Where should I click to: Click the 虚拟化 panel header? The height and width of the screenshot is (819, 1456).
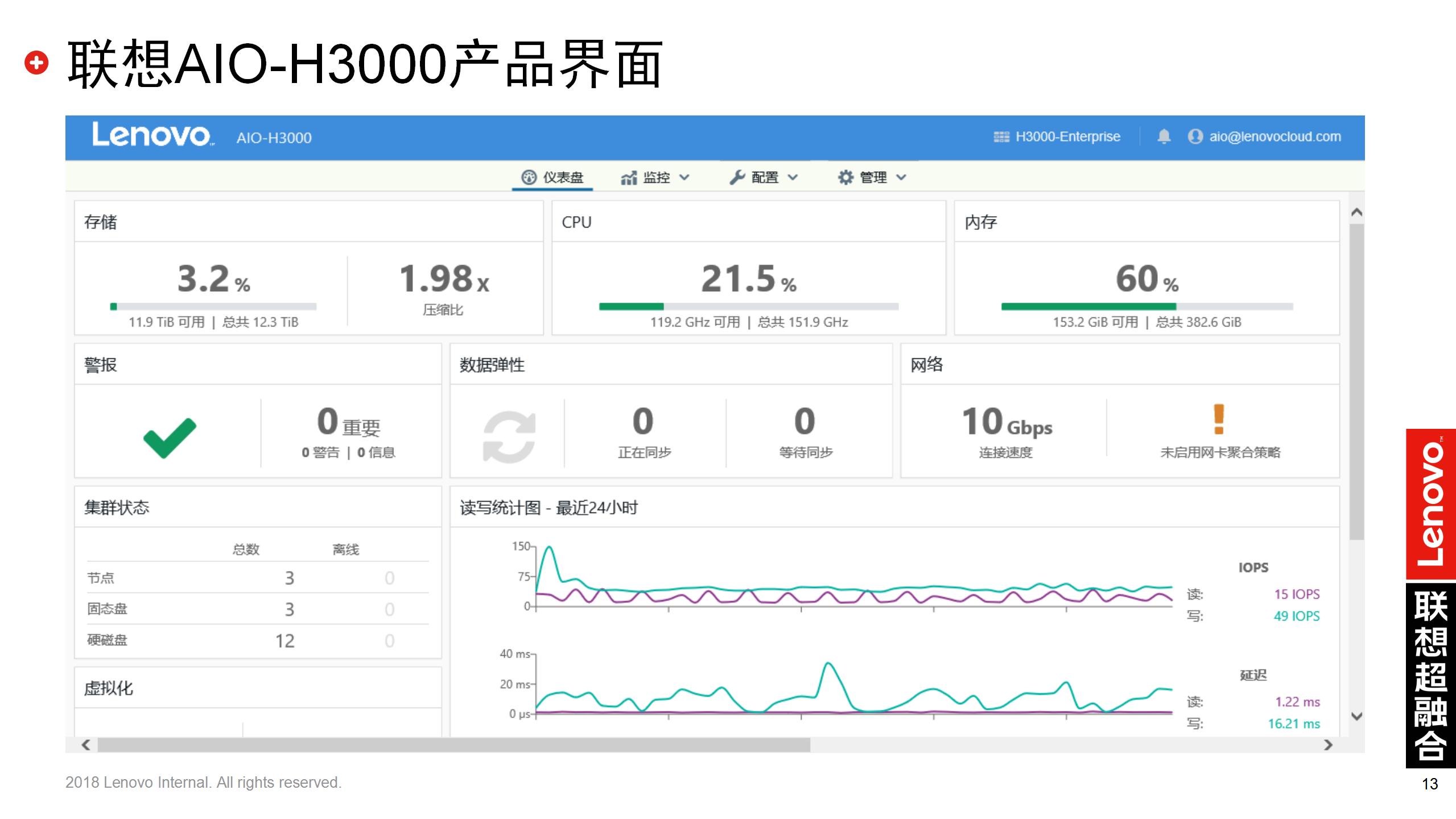click(258, 688)
